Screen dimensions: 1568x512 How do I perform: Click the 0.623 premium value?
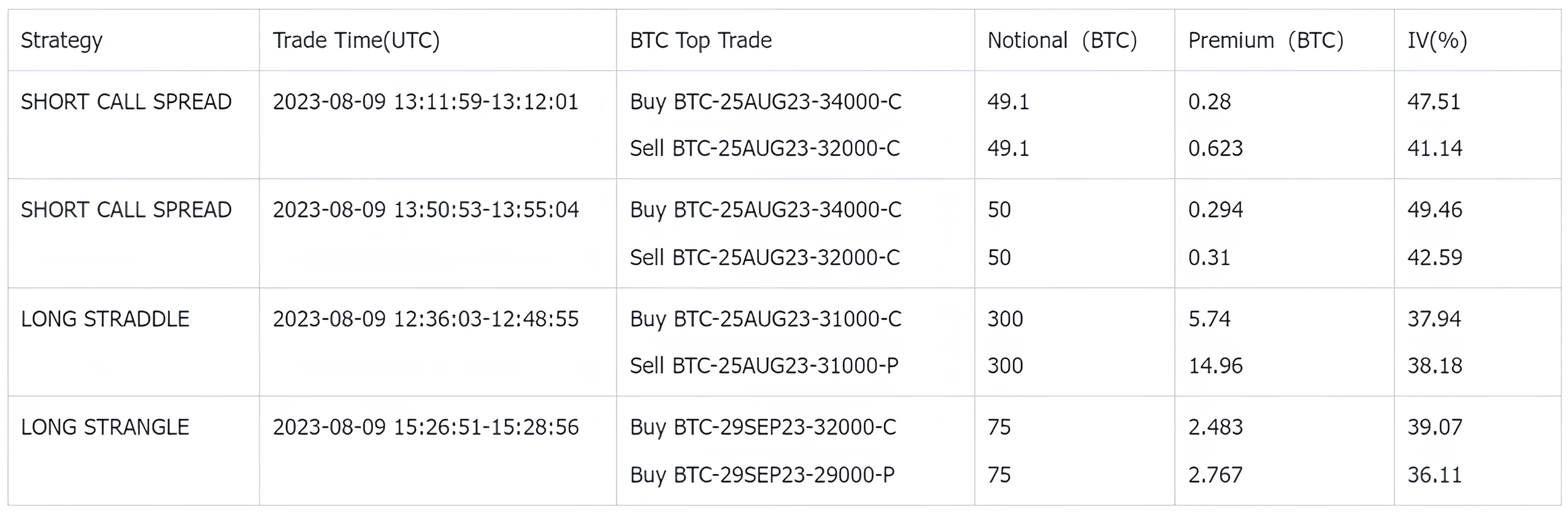(1215, 149)
